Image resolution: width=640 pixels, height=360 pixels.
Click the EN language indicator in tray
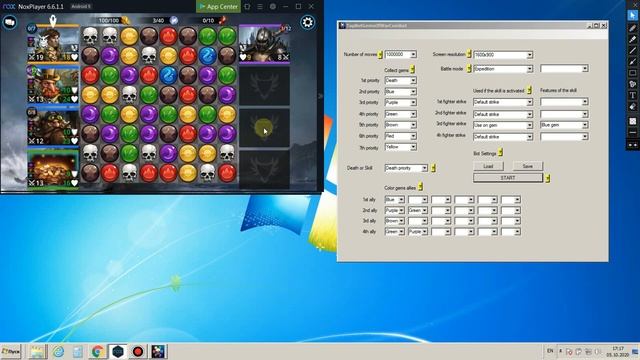[x=550, y=351]
